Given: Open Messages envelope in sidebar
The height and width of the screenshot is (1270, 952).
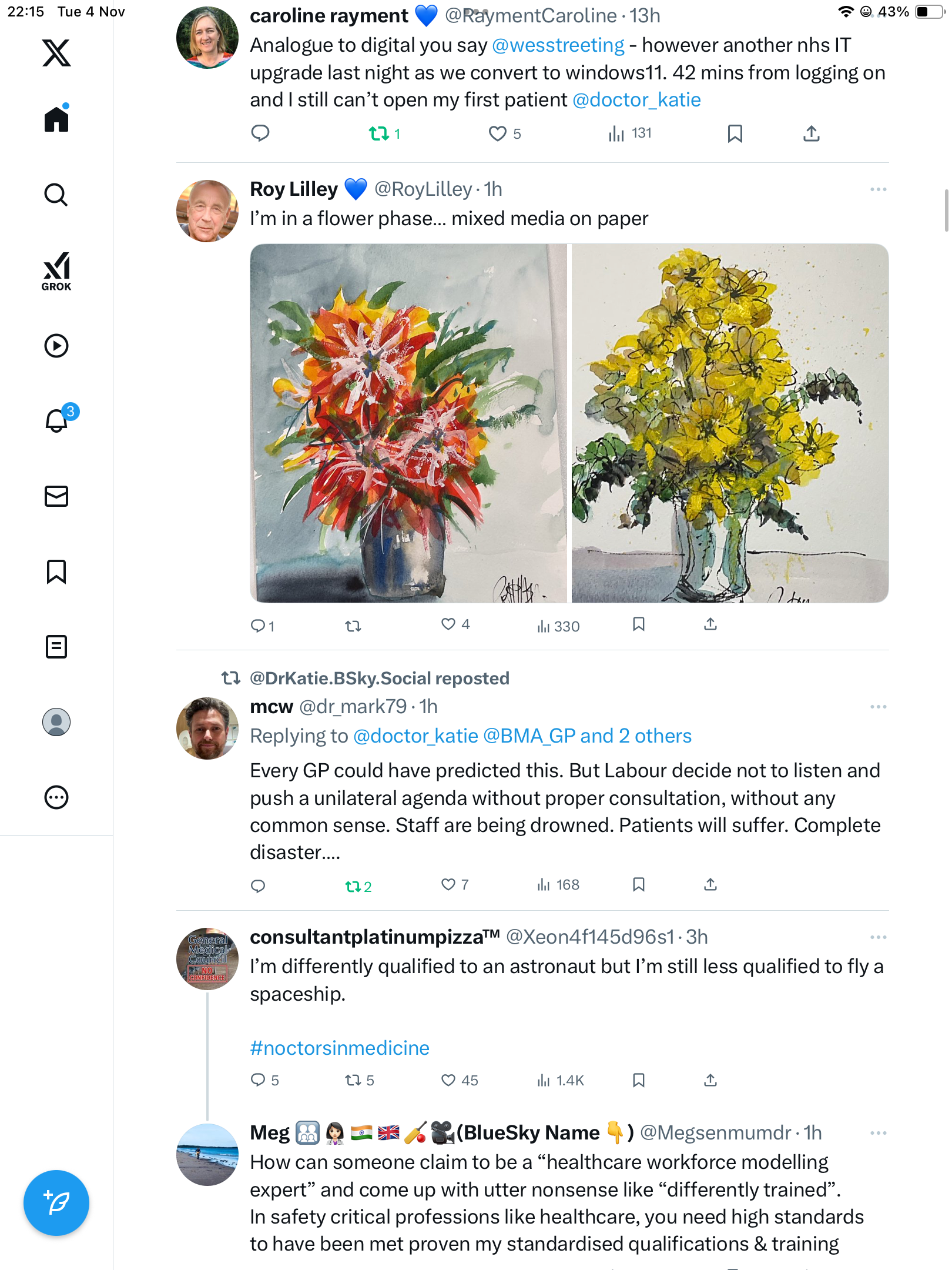Looking at the screenshot, I should [56, 496].
